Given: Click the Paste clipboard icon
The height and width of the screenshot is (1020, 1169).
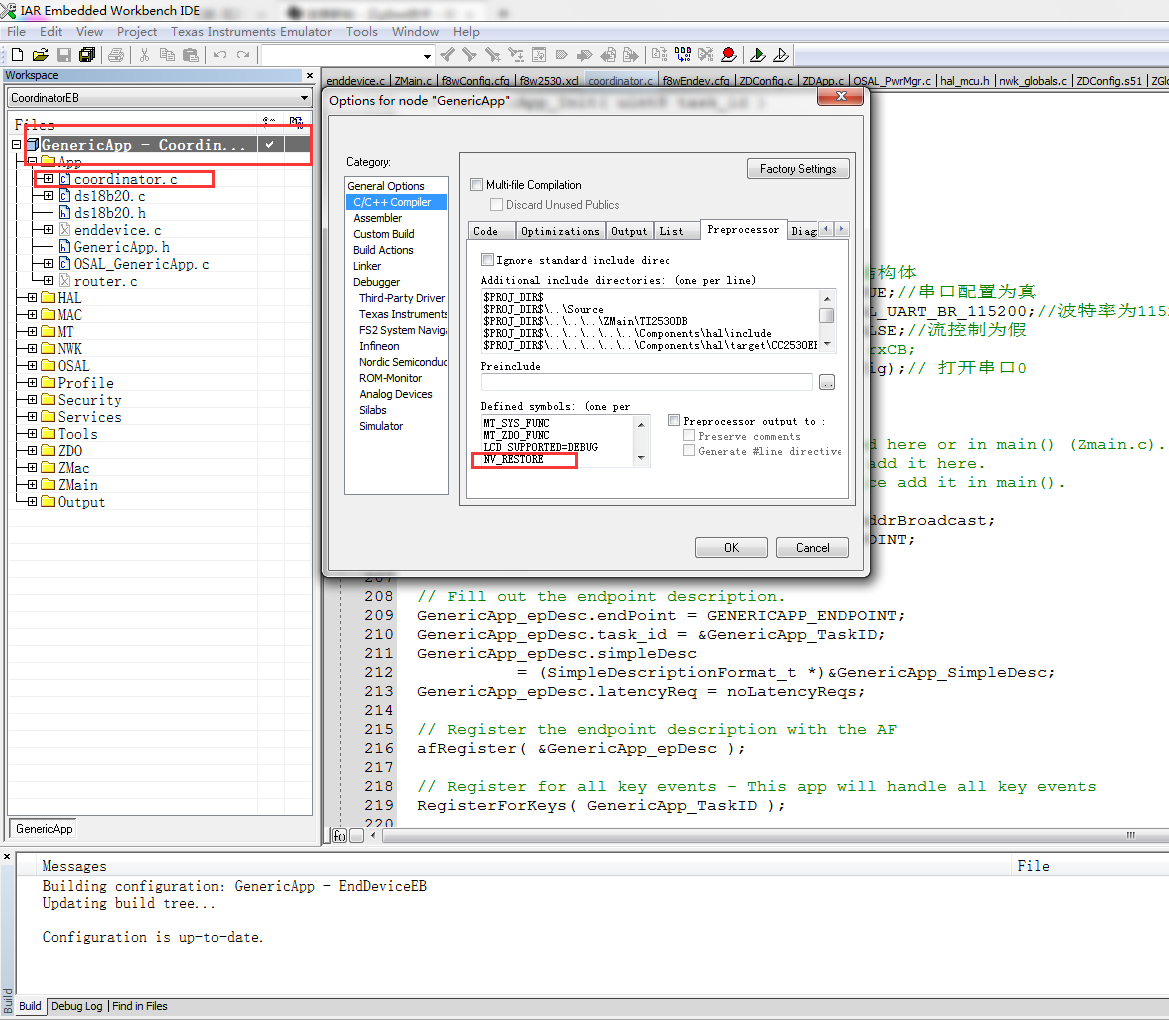Looking at the screenshot, I should [192, 54].
